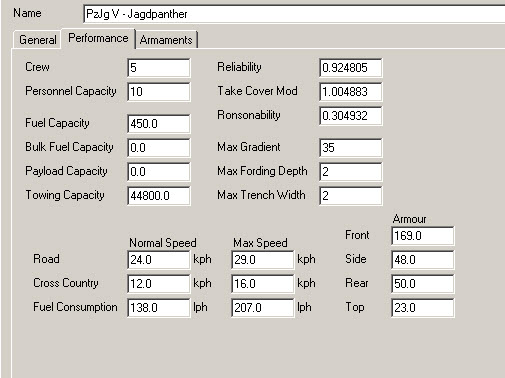The height and width of the screenshot is (378, 505).
Task: Click the Top armour field
Action: (x=423, y=308)
